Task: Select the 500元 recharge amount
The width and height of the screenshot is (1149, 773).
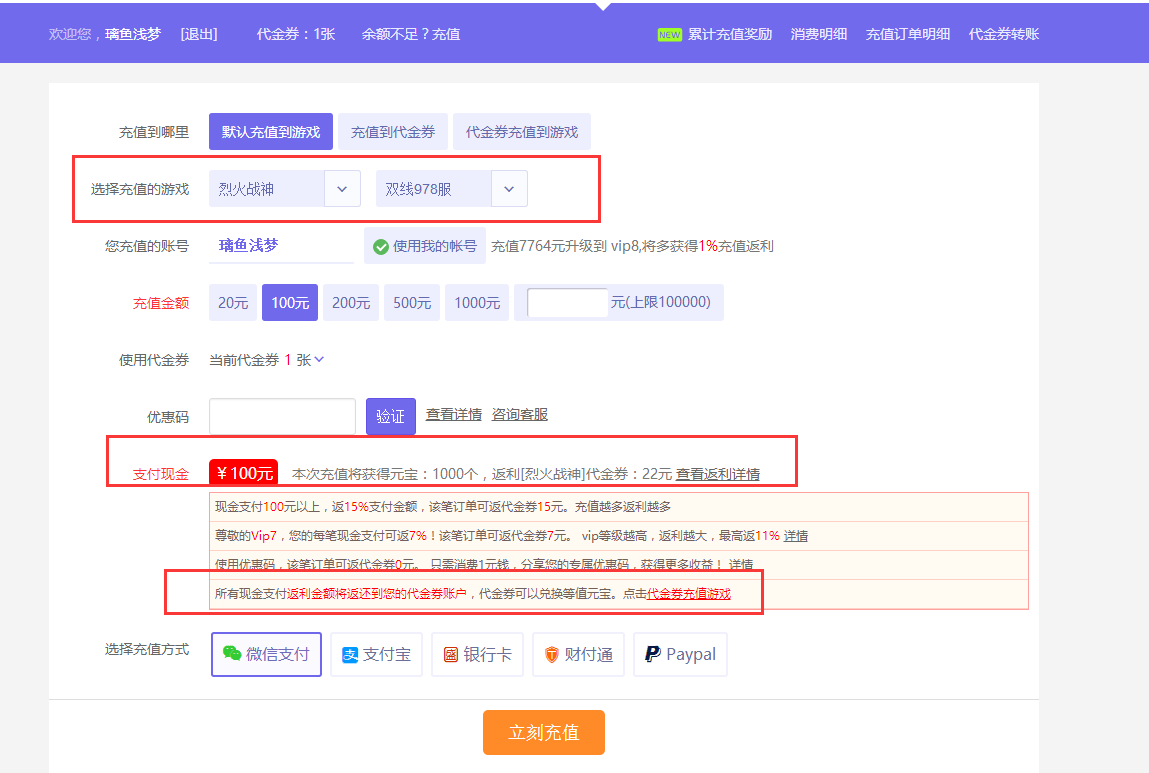Action: [411, 302]
